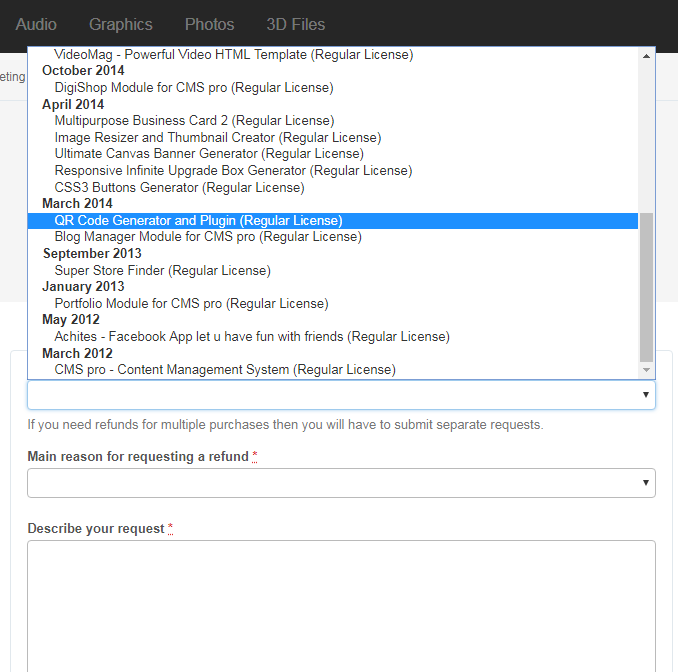Select CMS pro Content Management System option
Screen dimensions: 678x672
point(333,370)
